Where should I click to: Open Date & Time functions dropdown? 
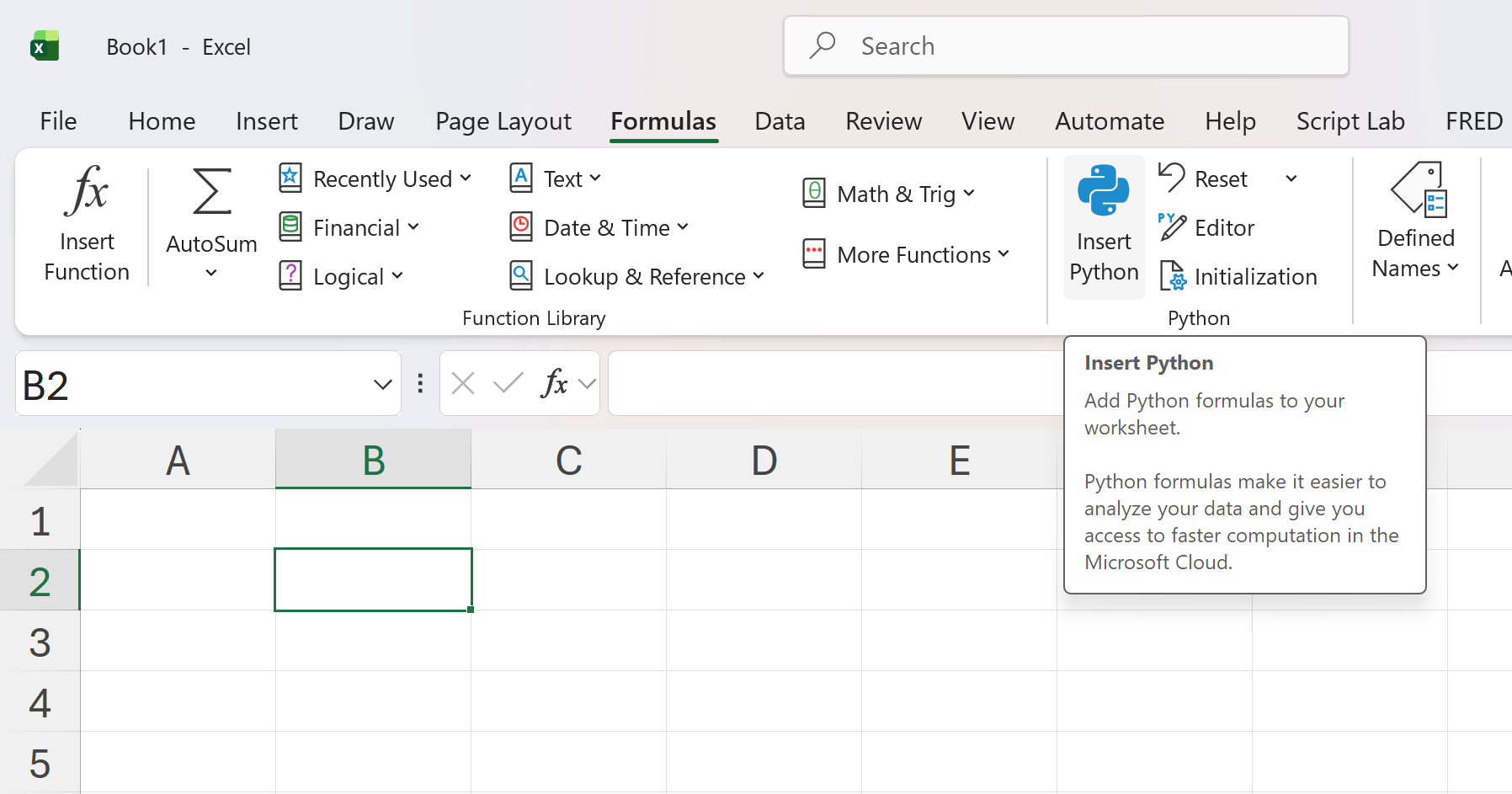(599, 227)
